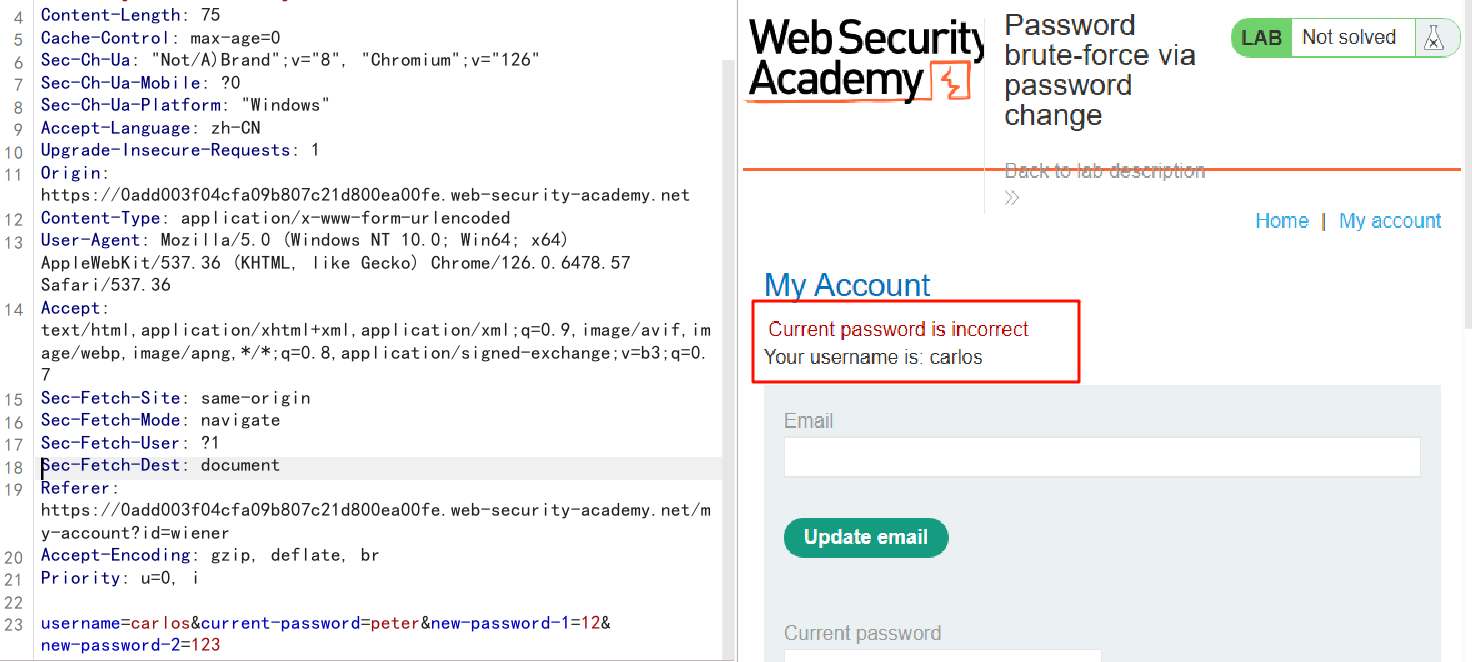Click the Content-Type header line
The width and height of the screenshot is (1472, 662).
275,218
